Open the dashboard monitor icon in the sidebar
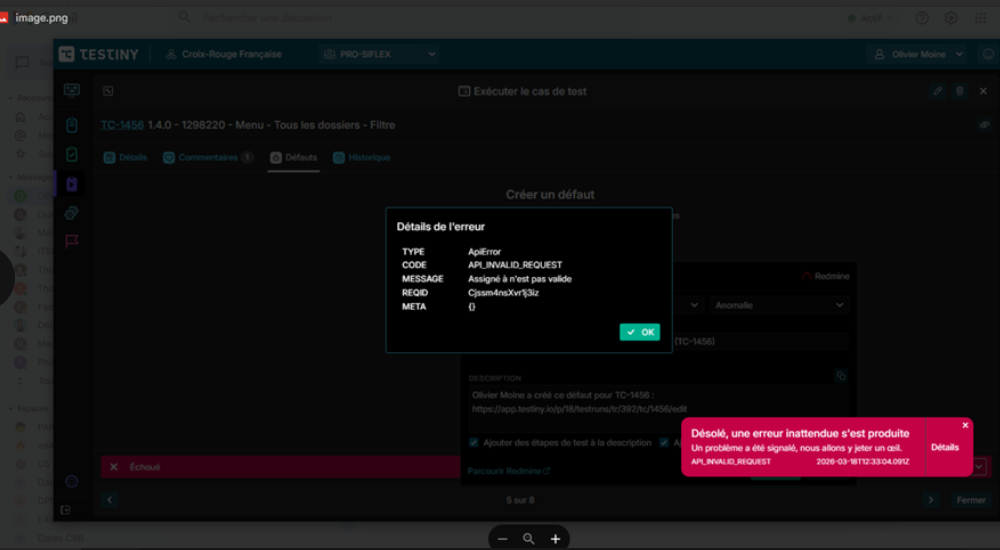 click(x=71, y=91)
